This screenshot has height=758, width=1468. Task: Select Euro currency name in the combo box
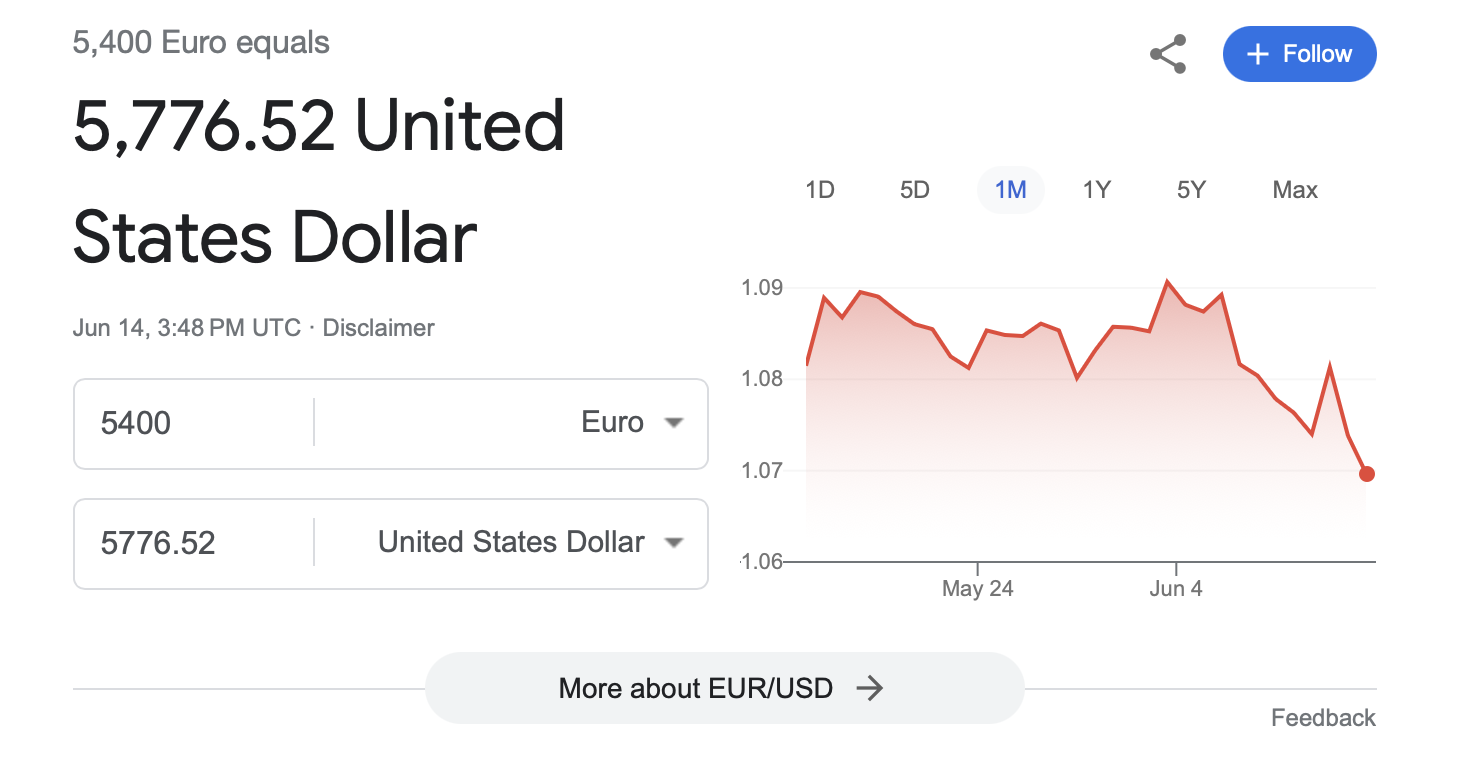(x=612, y=423)
